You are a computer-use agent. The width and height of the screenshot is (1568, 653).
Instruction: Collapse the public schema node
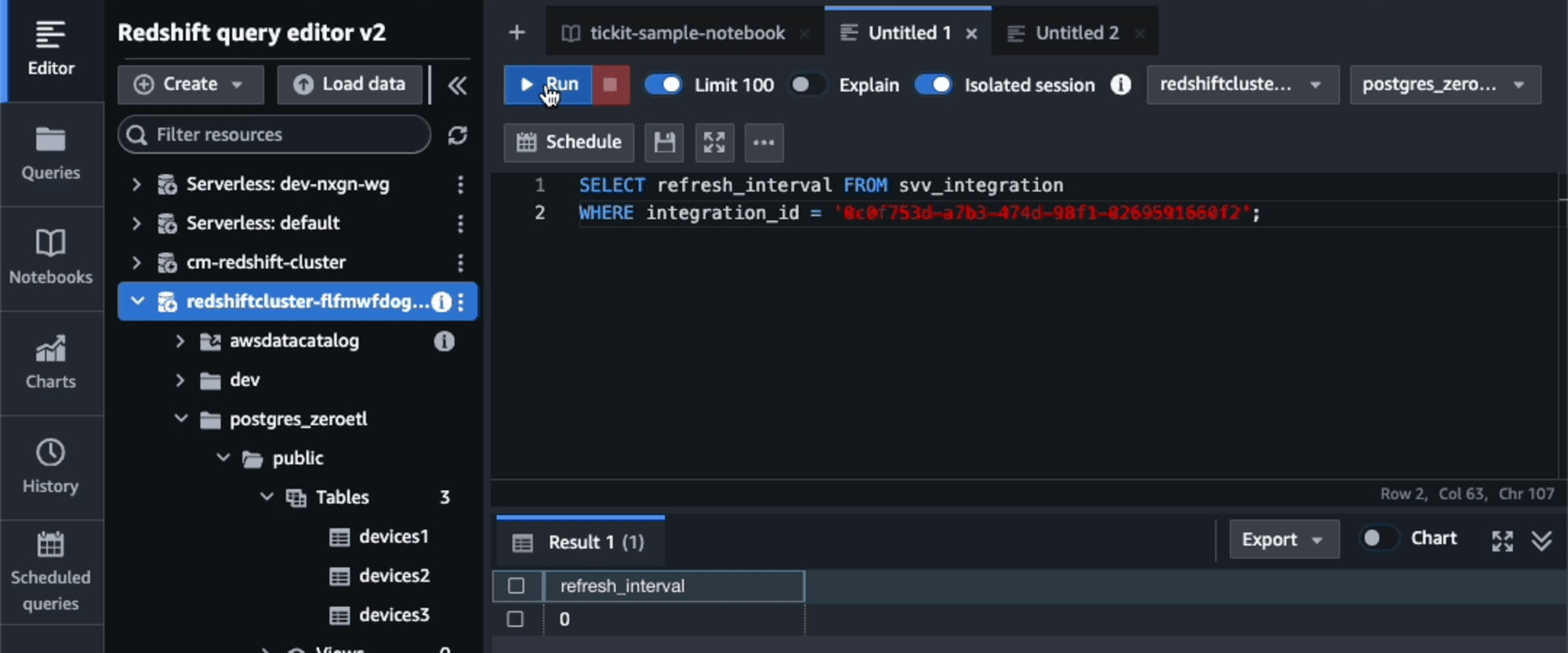tap(223, 458)
